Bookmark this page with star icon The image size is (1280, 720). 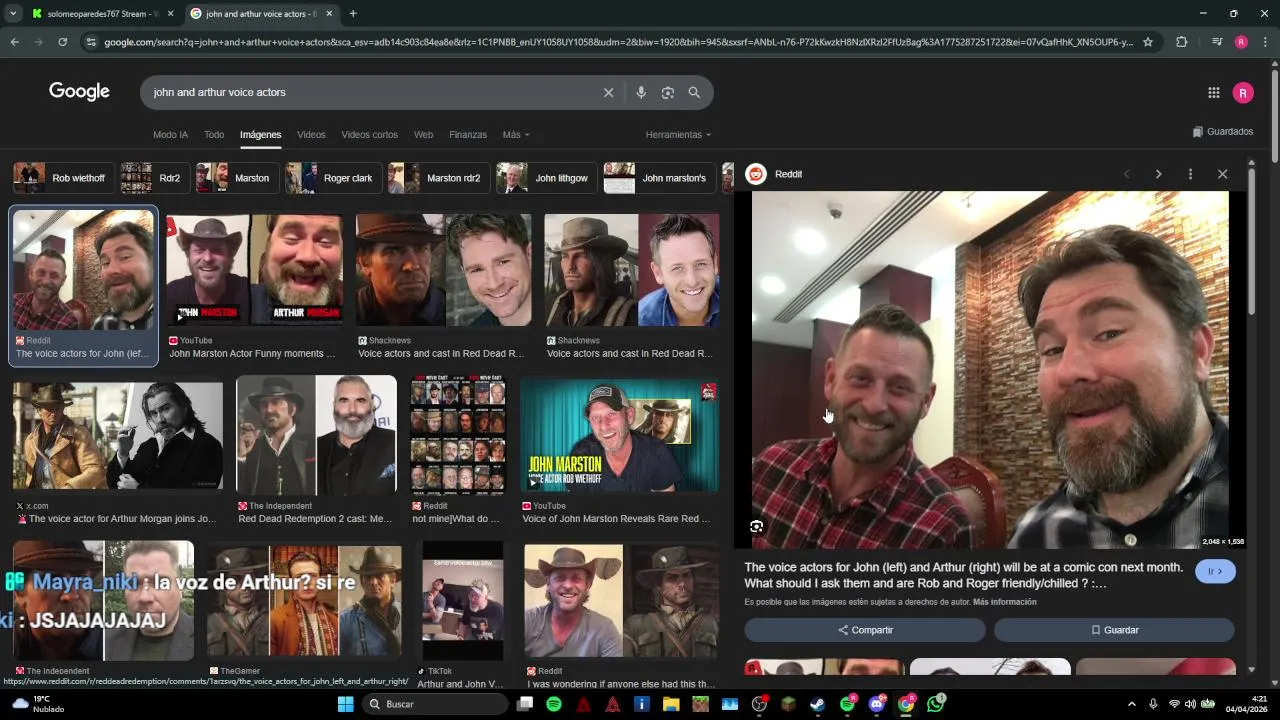(x=1148, y=42)
